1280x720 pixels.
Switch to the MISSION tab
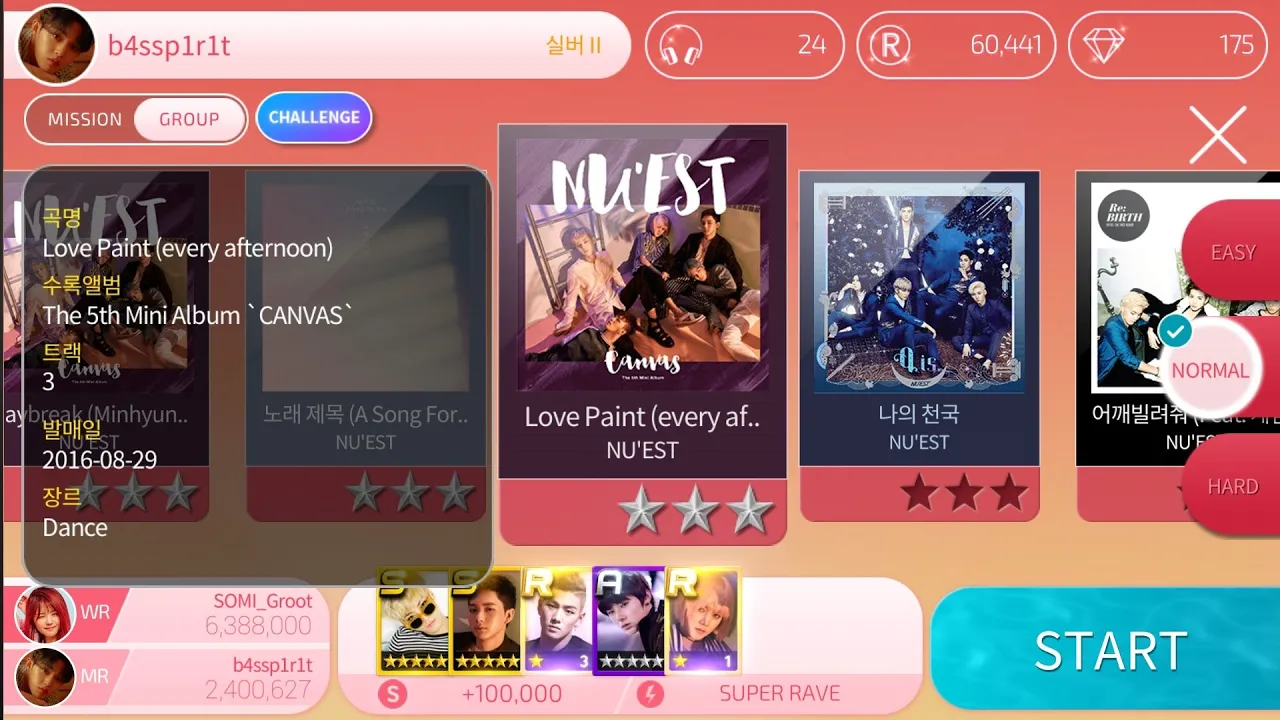[85, 119]
